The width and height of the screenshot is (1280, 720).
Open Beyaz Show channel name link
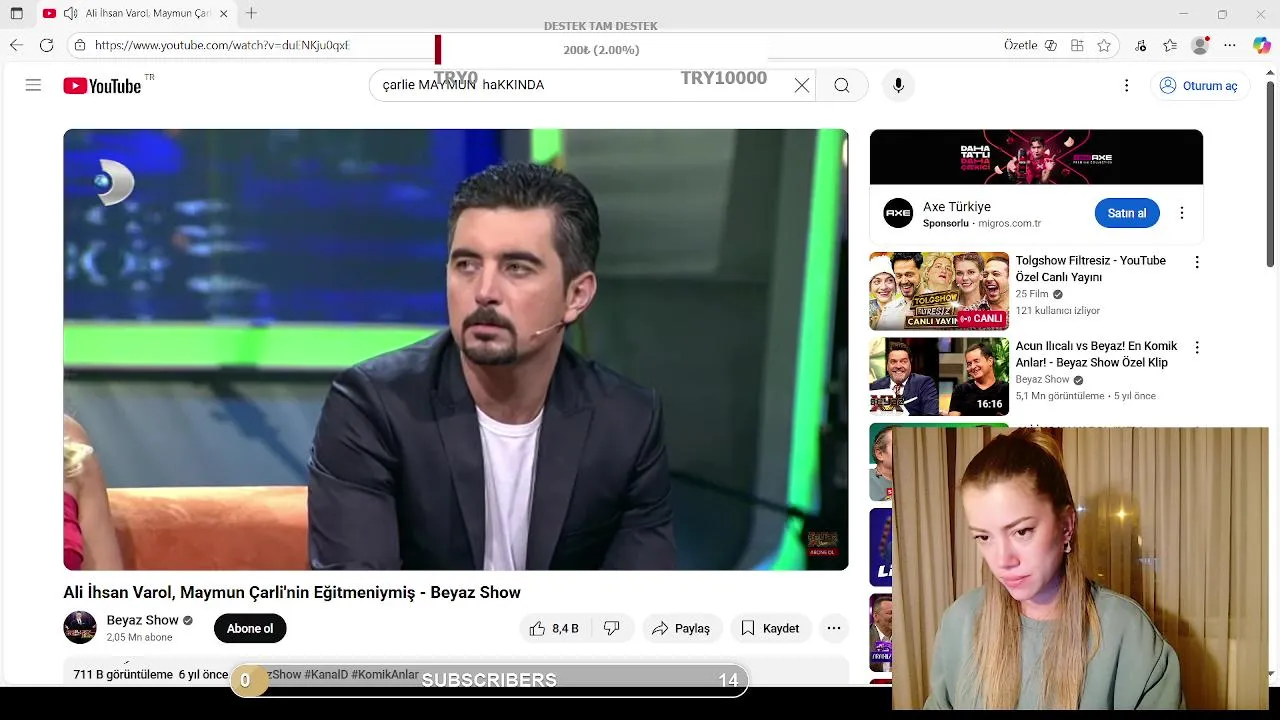click(x=143, y=620)
